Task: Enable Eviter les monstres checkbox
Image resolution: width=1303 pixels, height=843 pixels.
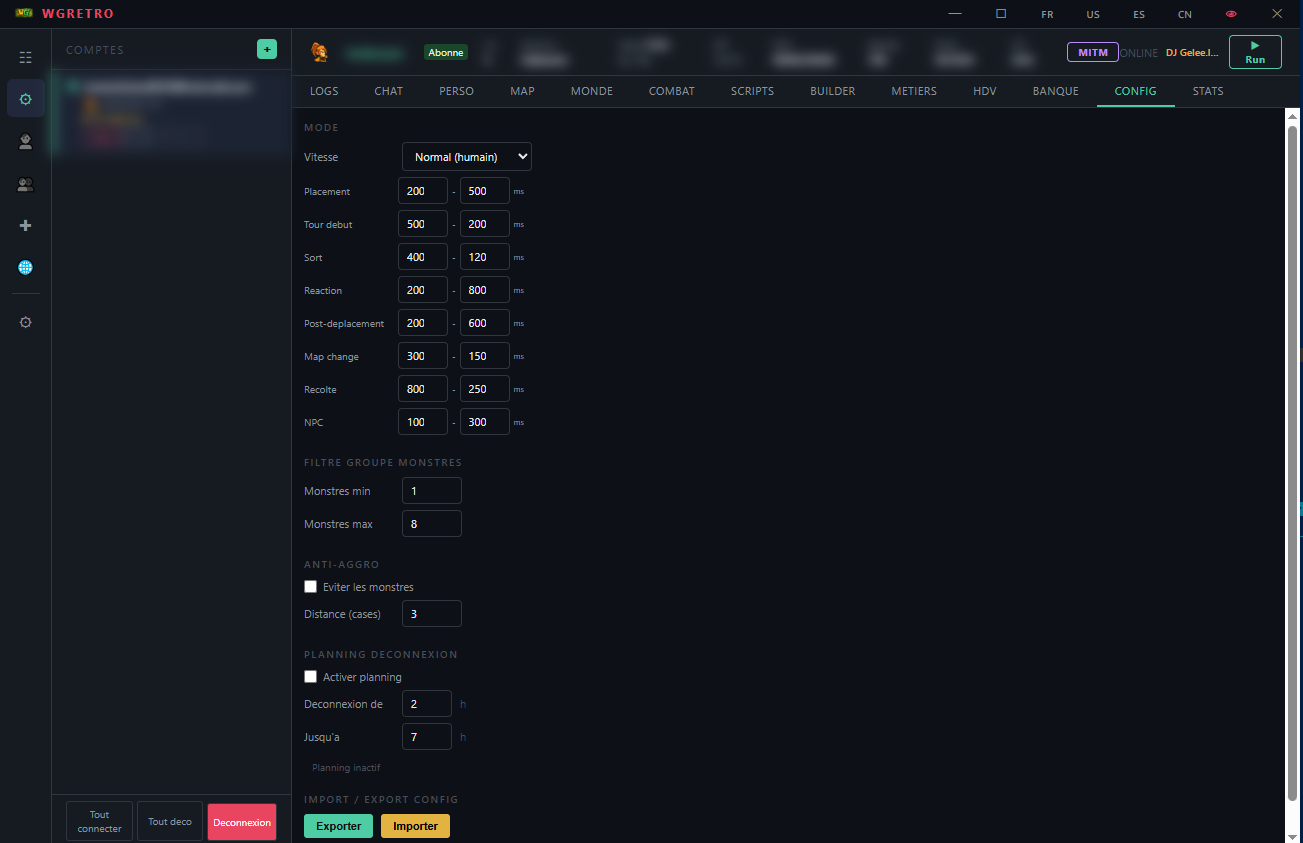Action: (310, 587)
